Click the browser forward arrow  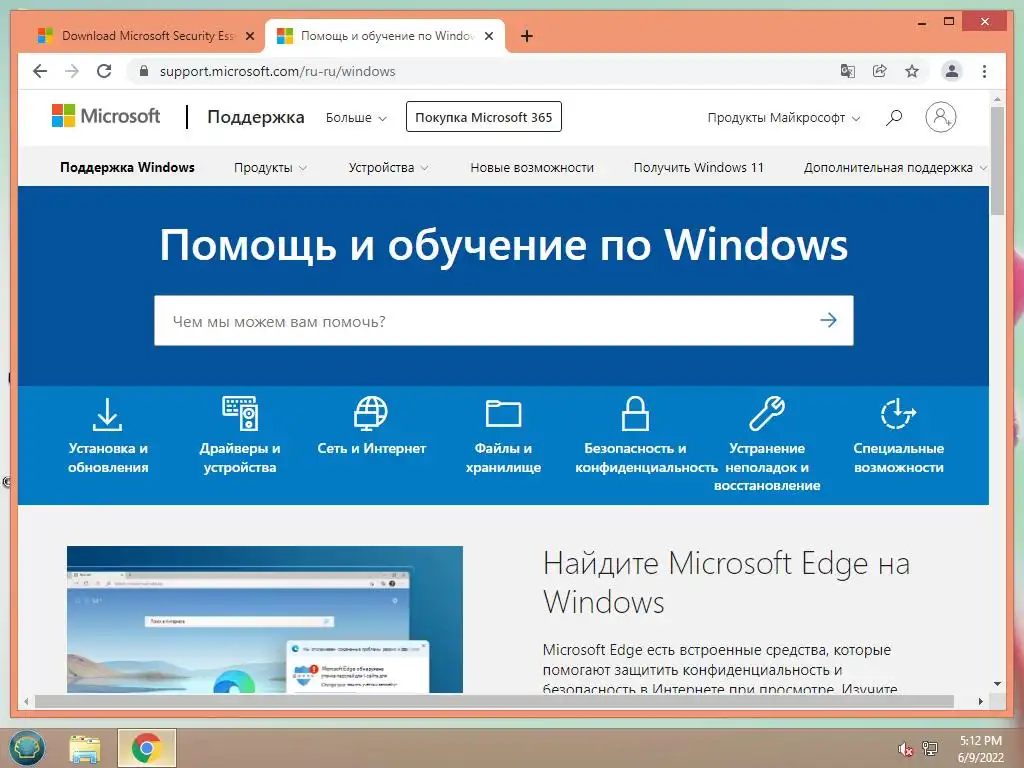pyautogui.click(x=72, y=71)
